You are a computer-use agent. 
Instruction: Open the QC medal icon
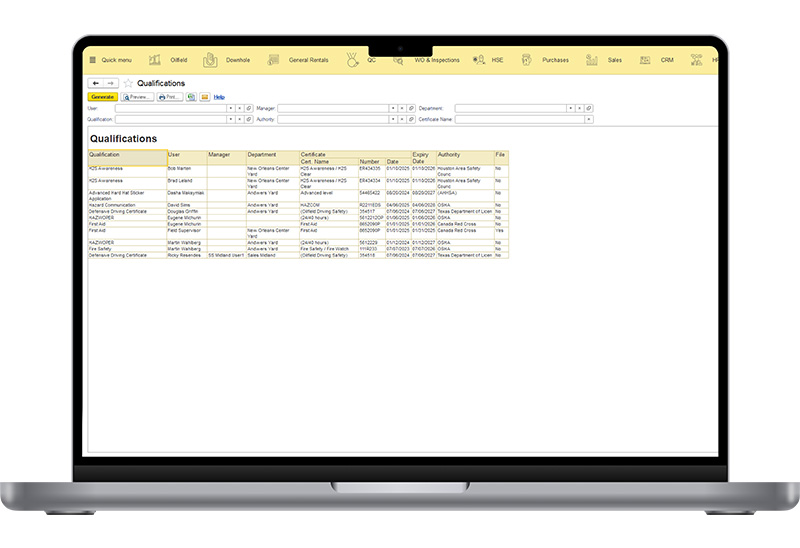[352, 60]
